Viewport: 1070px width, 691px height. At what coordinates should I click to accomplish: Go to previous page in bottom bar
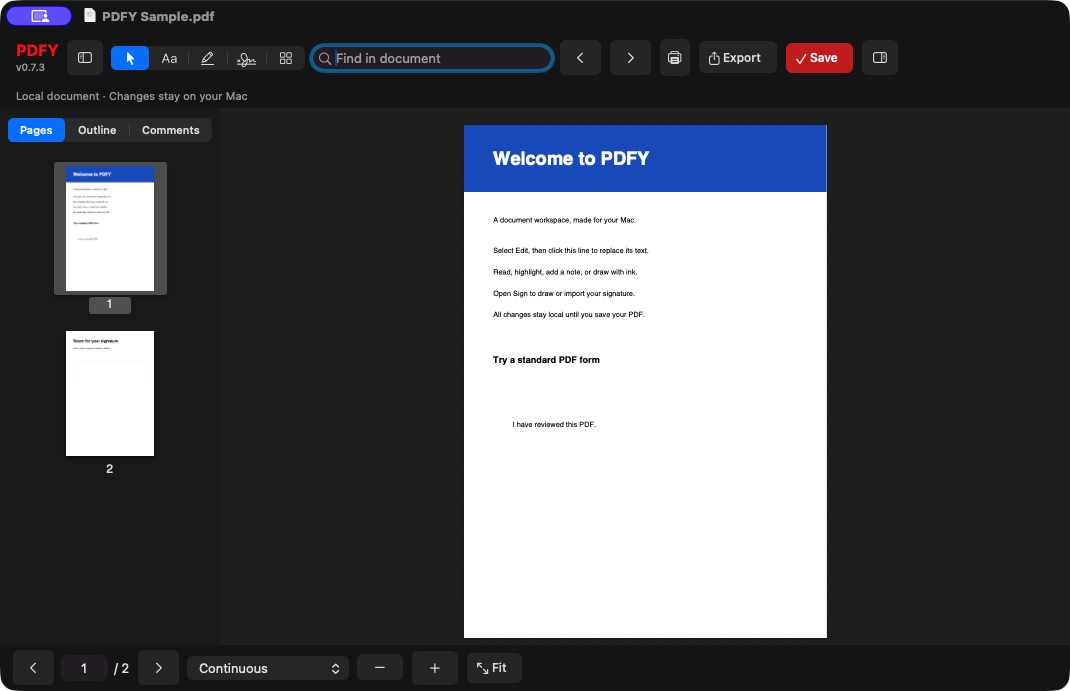(x=33, y=668)
